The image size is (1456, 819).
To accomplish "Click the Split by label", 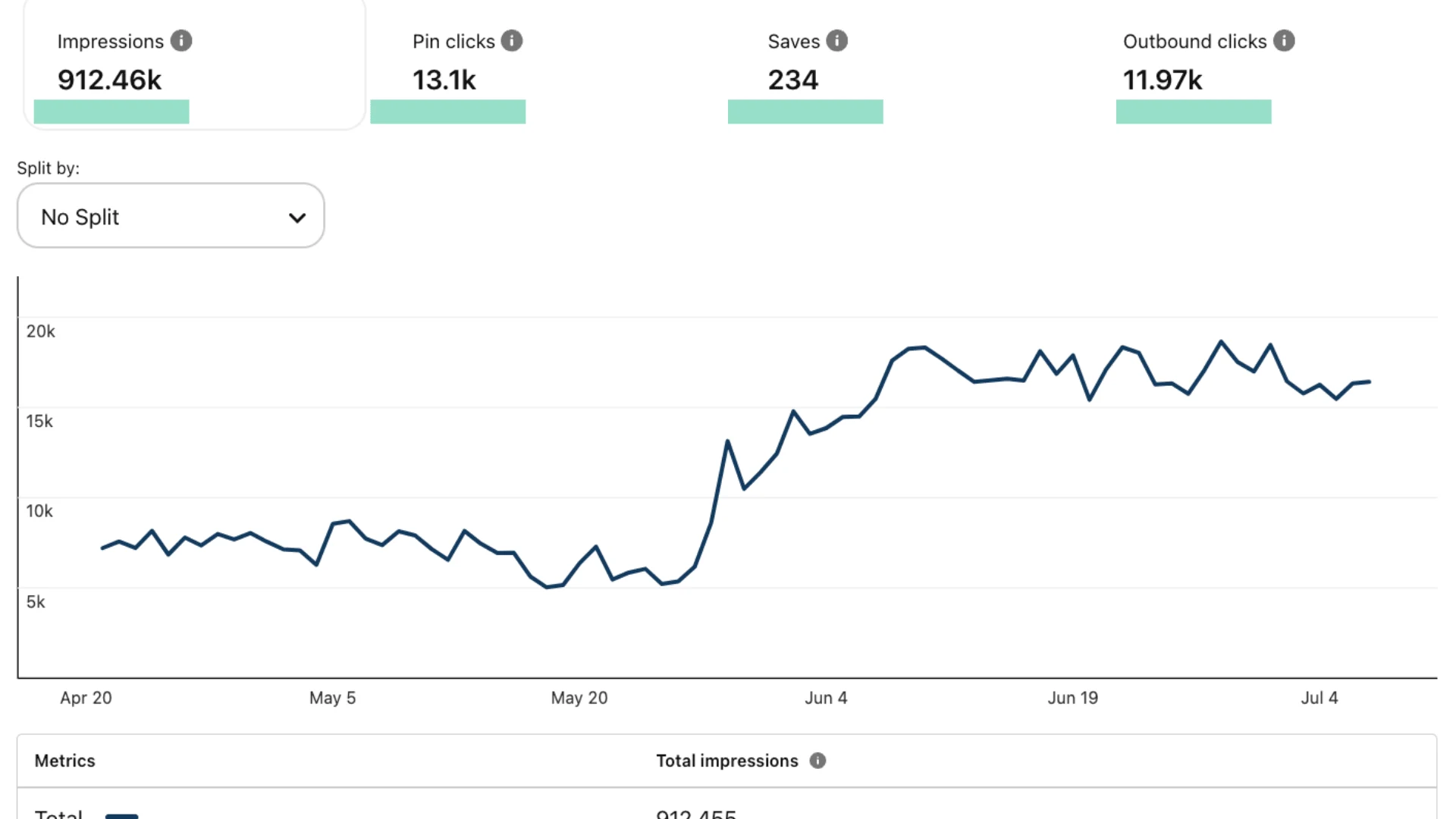I will pyautogui.click(x=49, y=168).
